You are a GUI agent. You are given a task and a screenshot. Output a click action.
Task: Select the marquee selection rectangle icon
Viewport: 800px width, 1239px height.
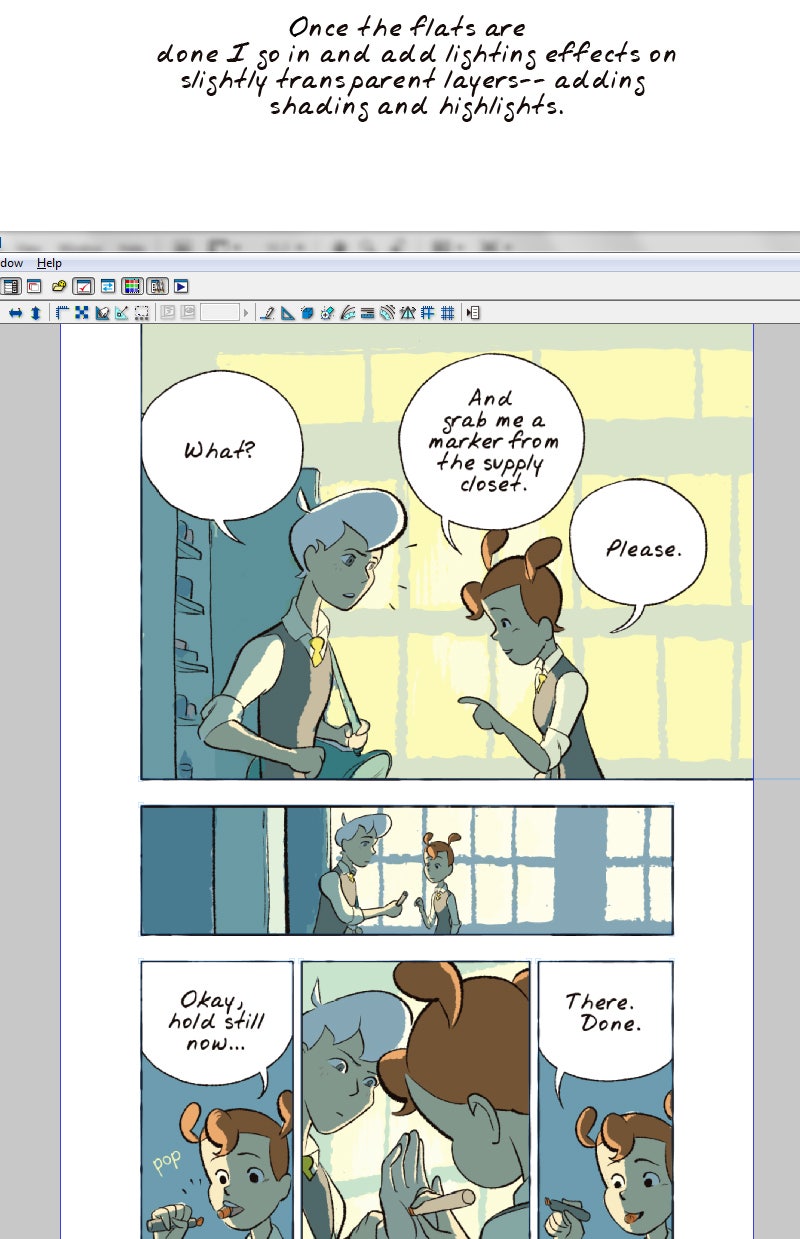point(142,313)
